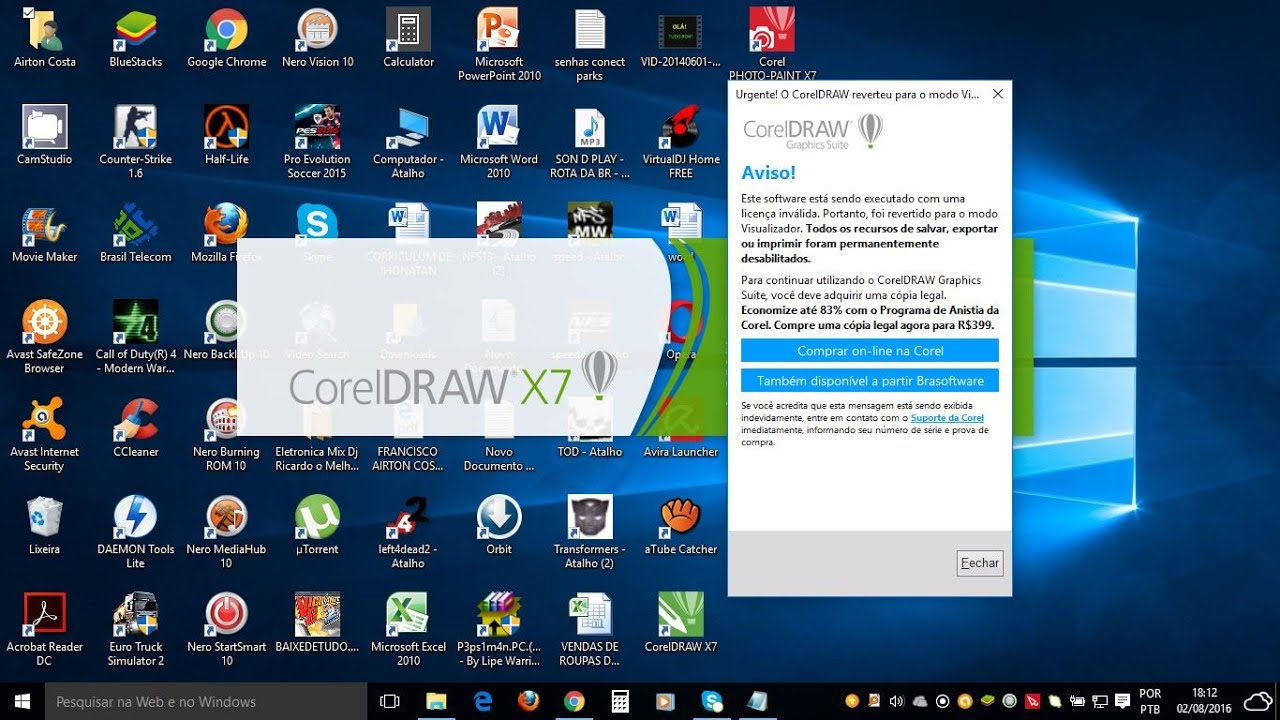Launch aTube Catcher
Viewport: 1280px width, 720px height.
[x=681, y=525]
